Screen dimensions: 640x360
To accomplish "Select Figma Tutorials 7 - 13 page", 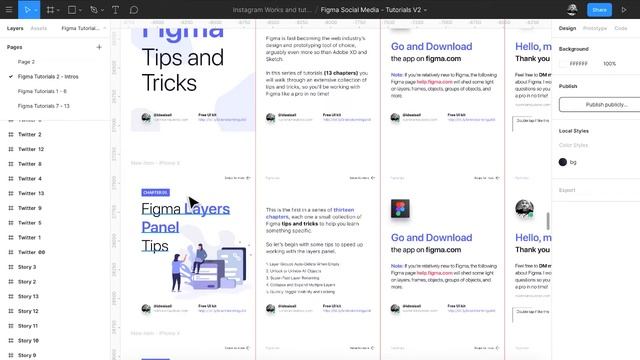I will pos(44,106).
